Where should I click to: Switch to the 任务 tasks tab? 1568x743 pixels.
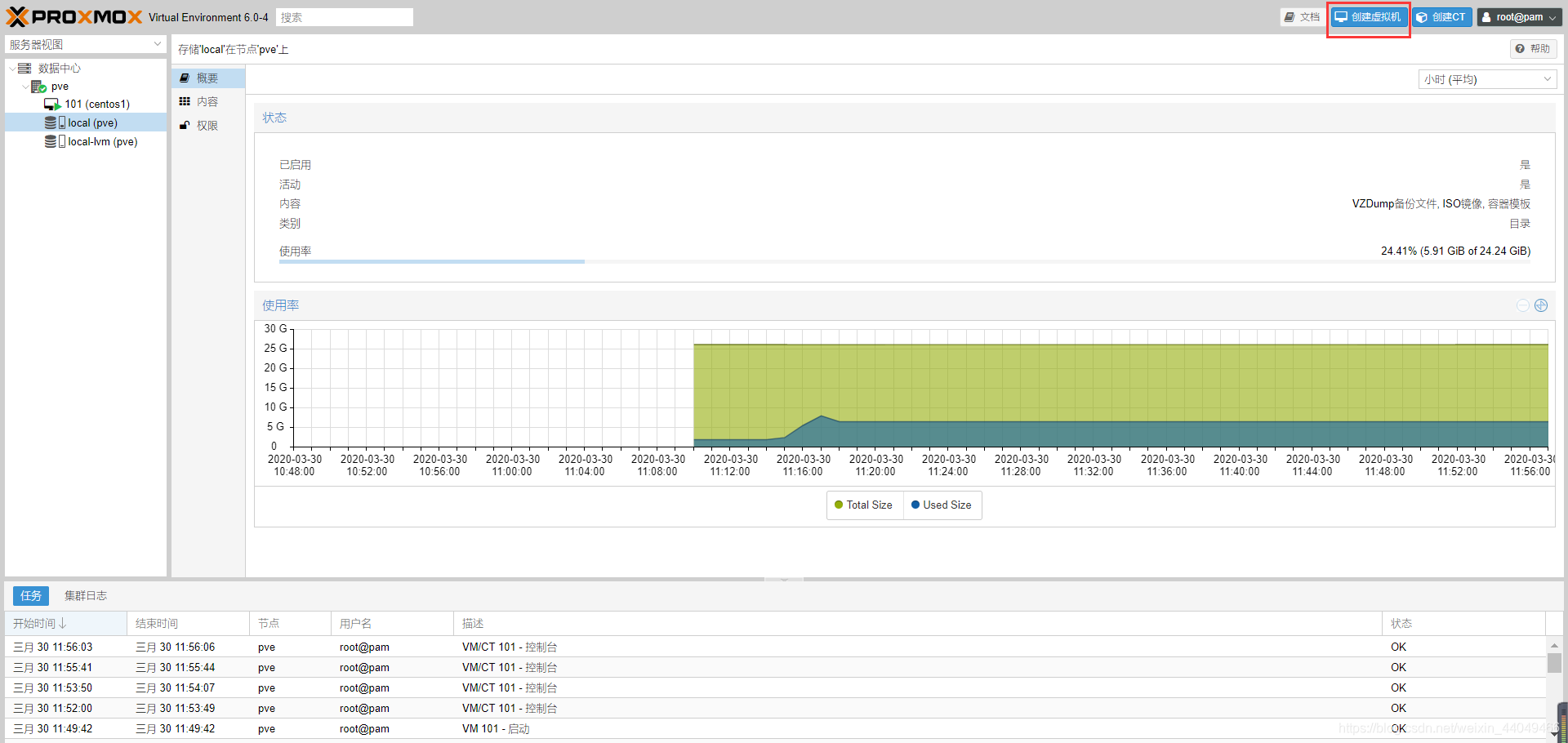click(31, 595)
